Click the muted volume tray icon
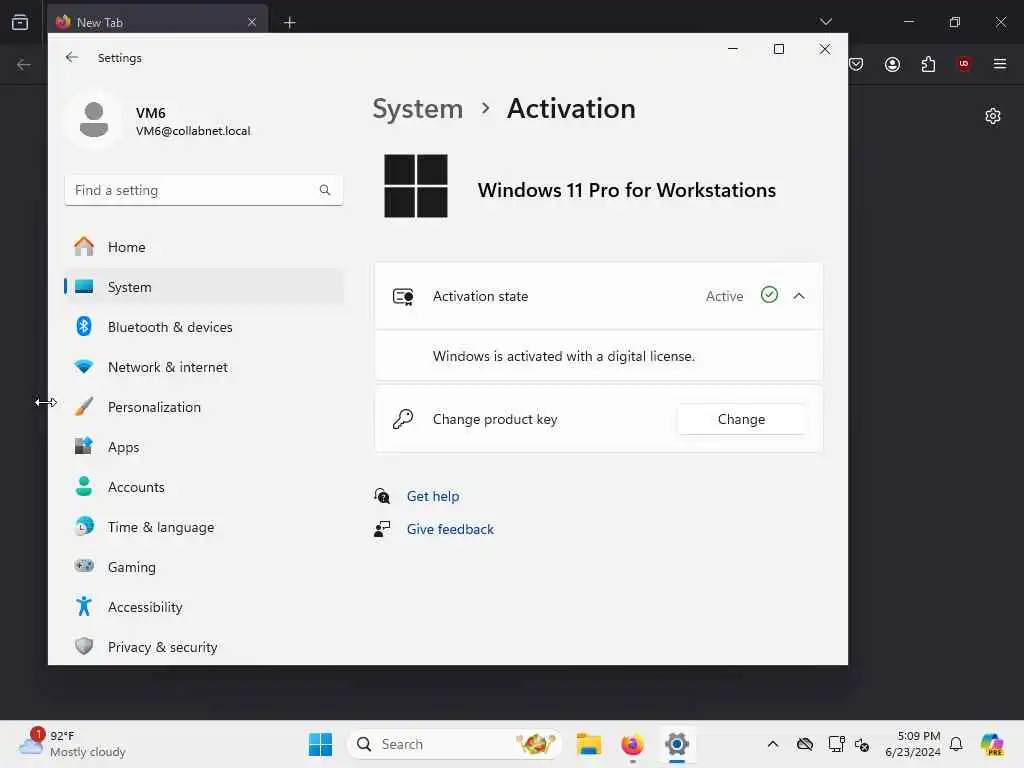The height and width of the screenshot is (768, 1024). (x=862, y=744)
